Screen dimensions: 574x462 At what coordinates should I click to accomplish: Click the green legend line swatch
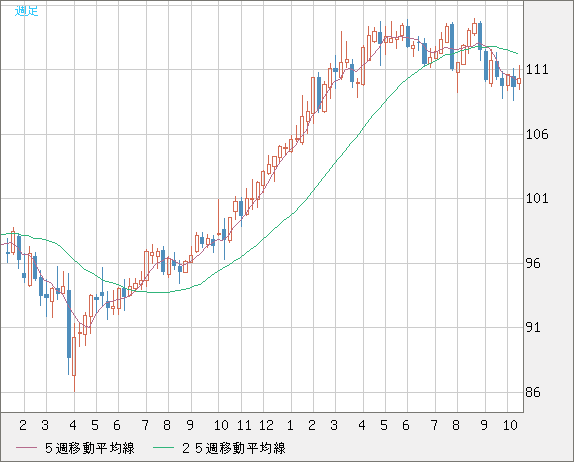[x=163, y=448]
